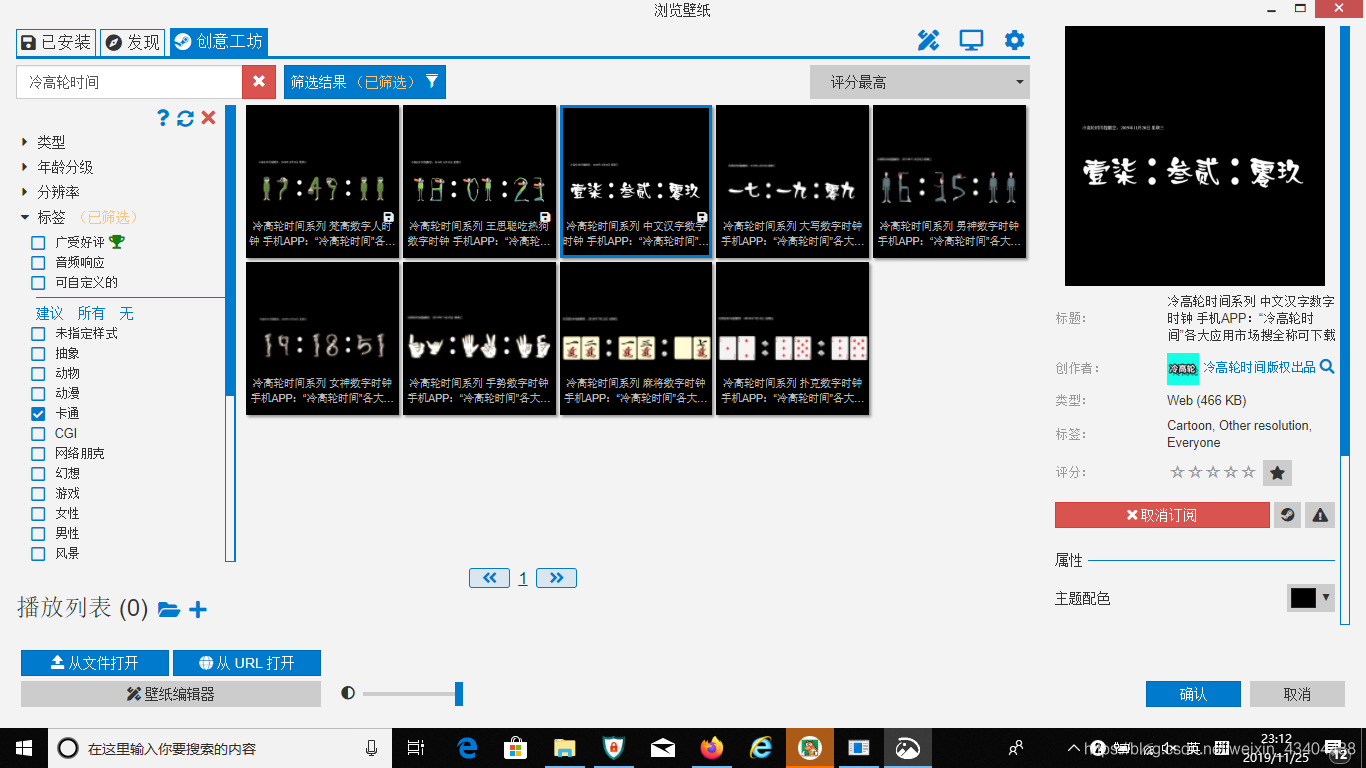Screen dimensions: 1366x768
Task: Search creator with magnifier beside 冷高轮时间版权出品
Action: point(1326,368)
